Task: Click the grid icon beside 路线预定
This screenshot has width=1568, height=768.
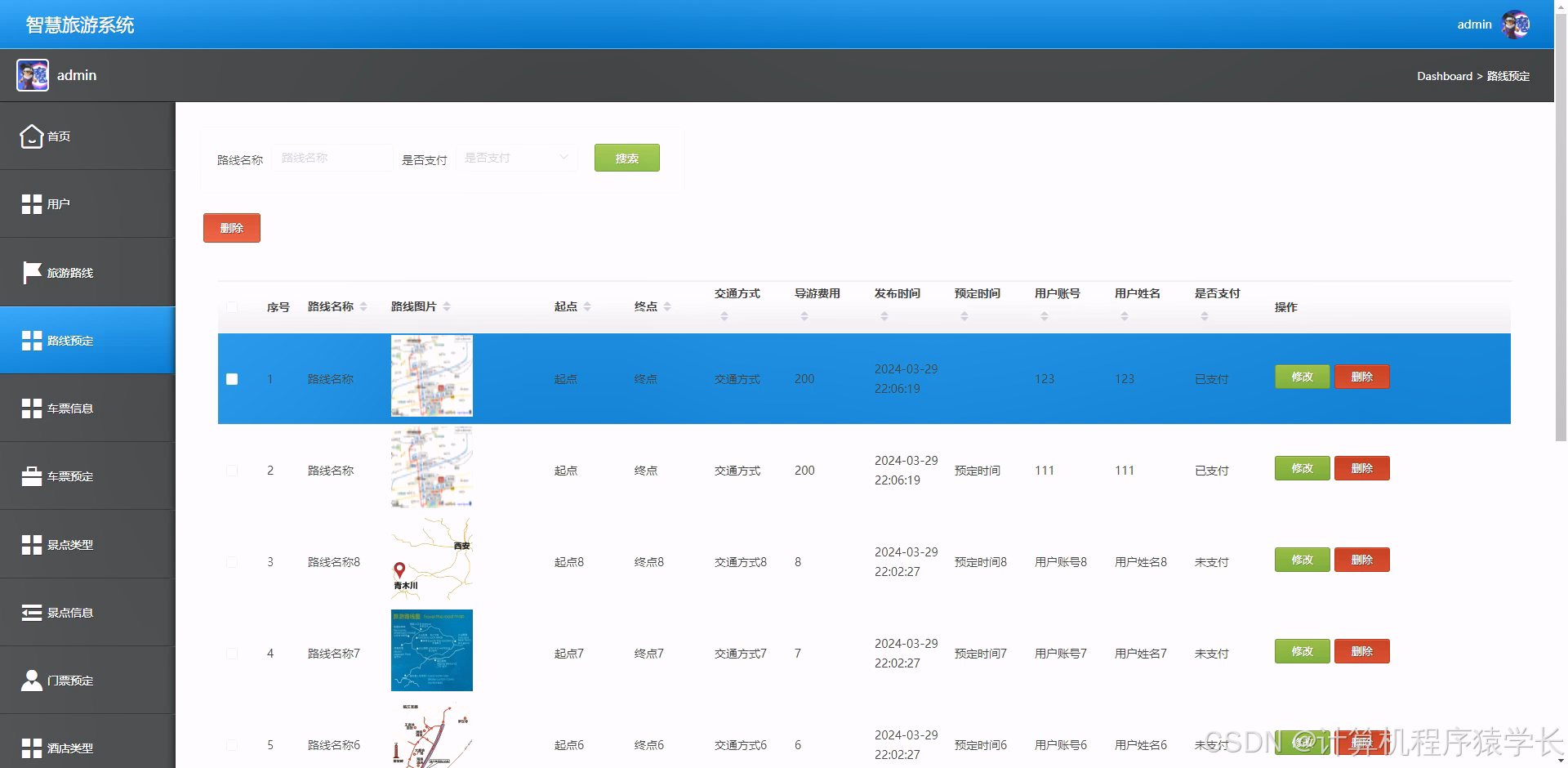Action: tap(31, 341)
